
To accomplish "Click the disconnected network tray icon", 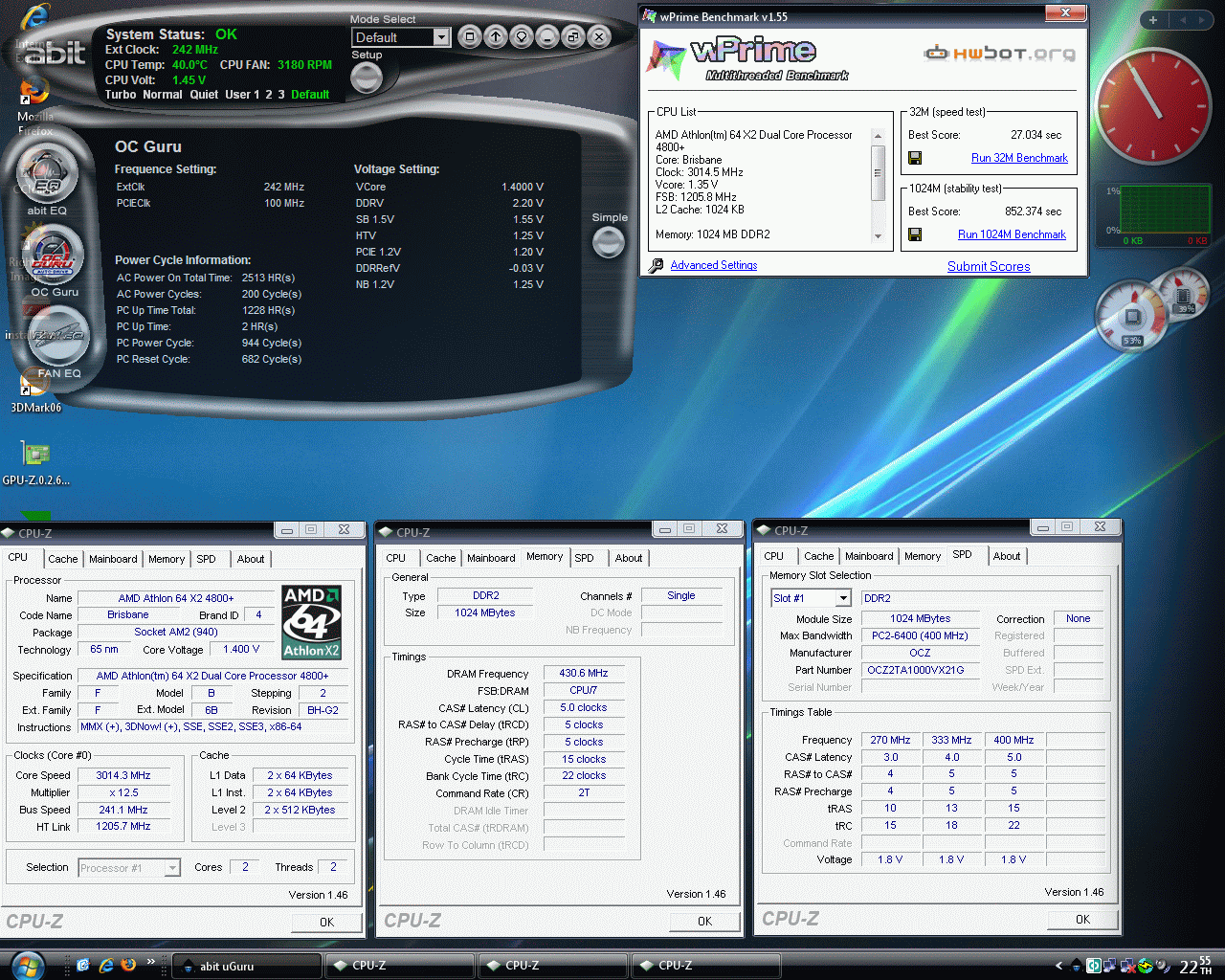I will tap(1127, 966).
